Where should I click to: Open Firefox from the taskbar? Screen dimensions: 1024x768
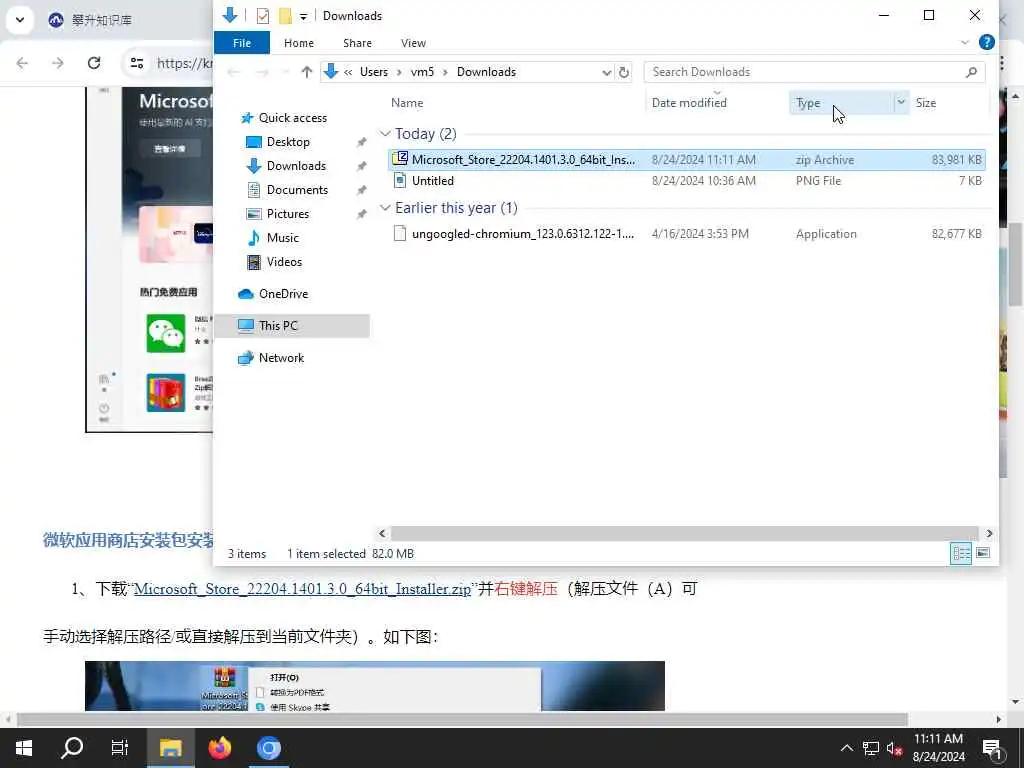pos(220,748)
